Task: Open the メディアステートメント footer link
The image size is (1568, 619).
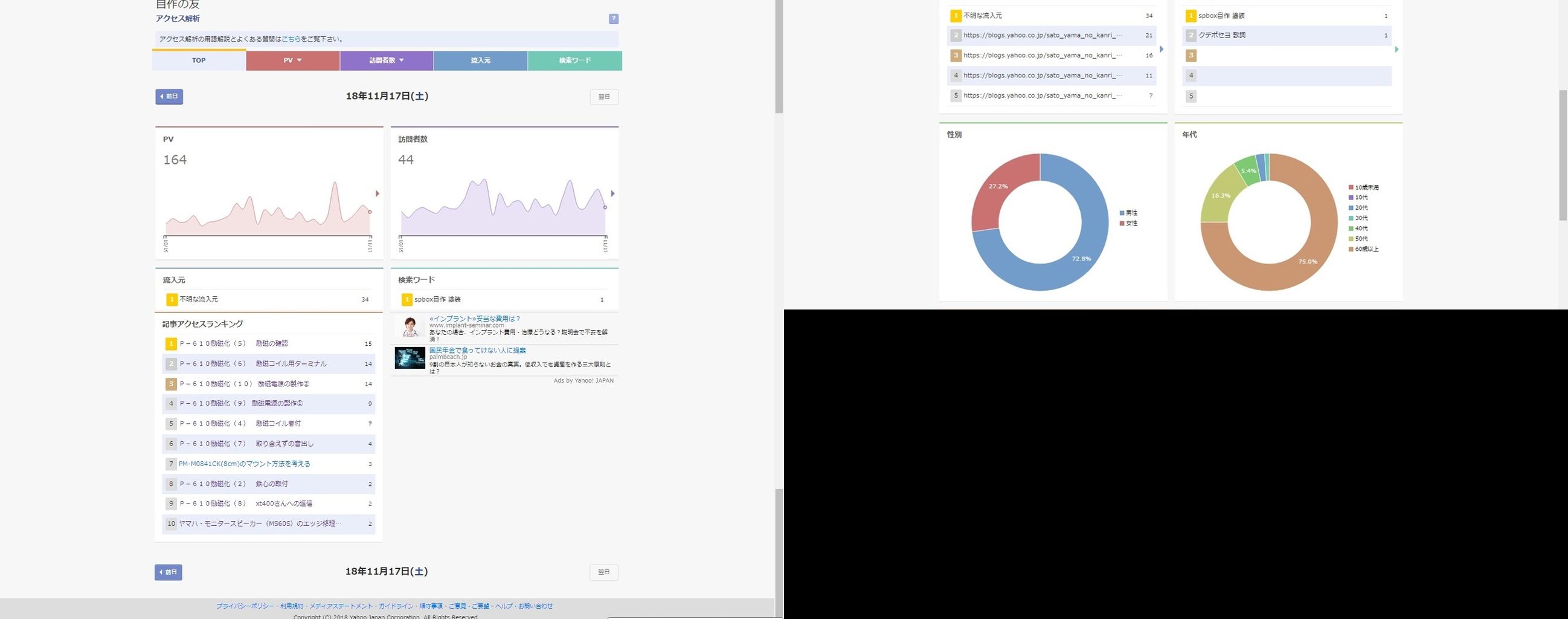Action: pyautogui.click(x=341, y=606)
